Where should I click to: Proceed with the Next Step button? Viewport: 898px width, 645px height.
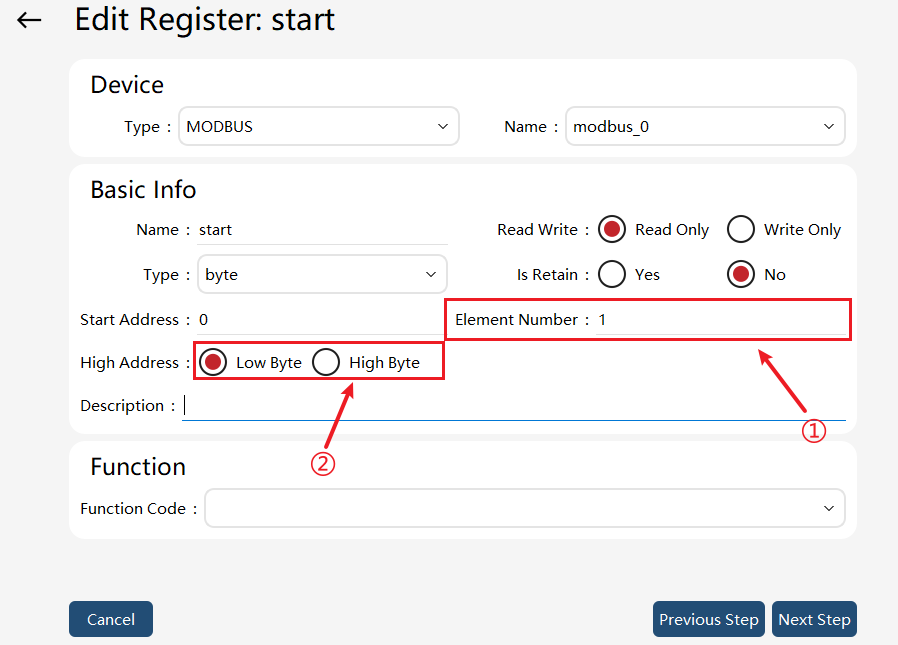pos(814,619)
